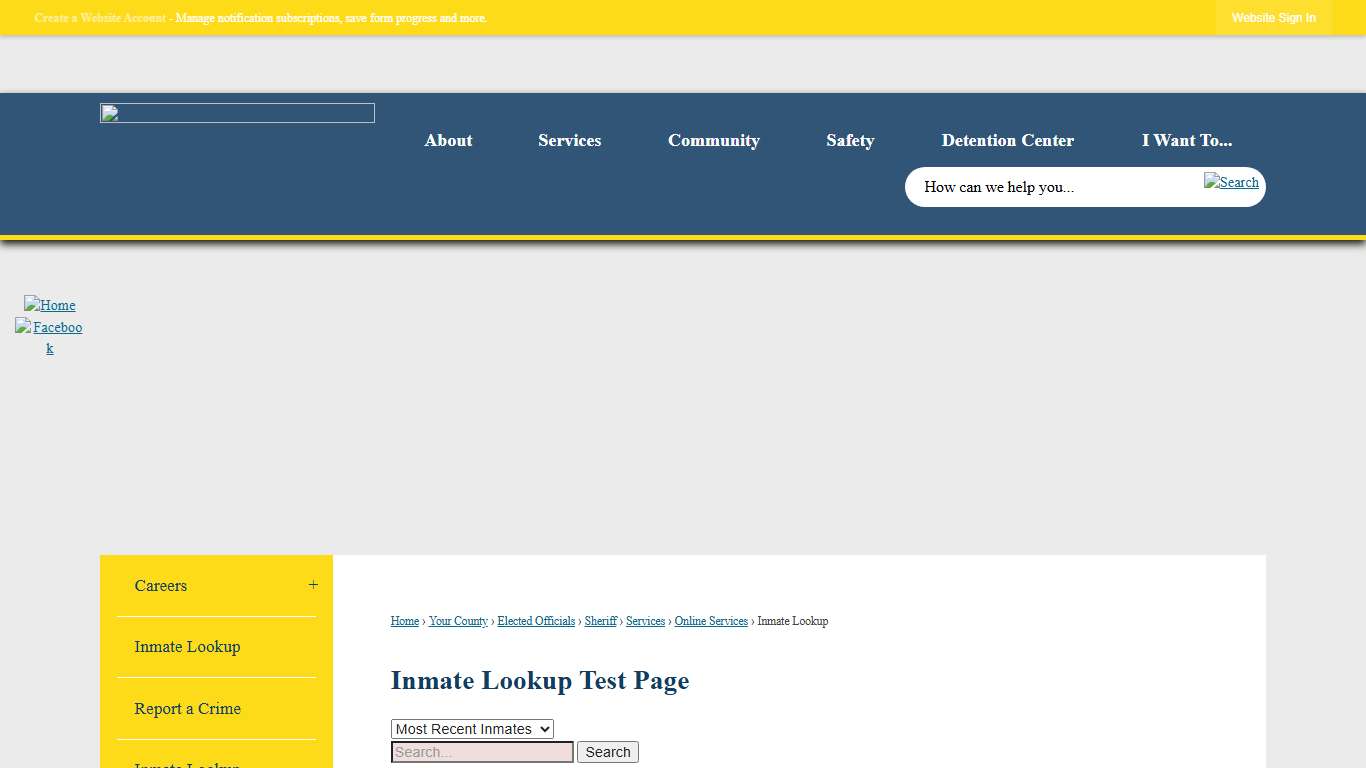Click the site logo in the header
This screenshot has height=768, width=1366.
[236, 112]
